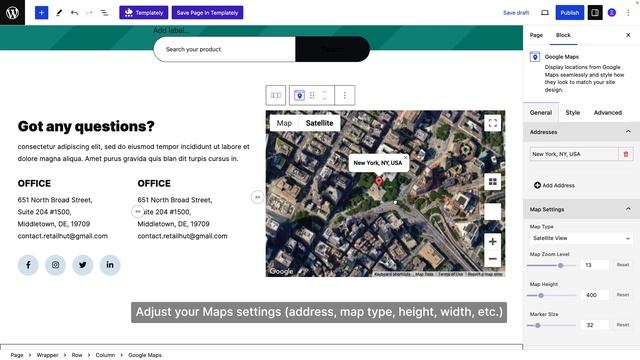Collapse the Addresses panel

(581, 132)
